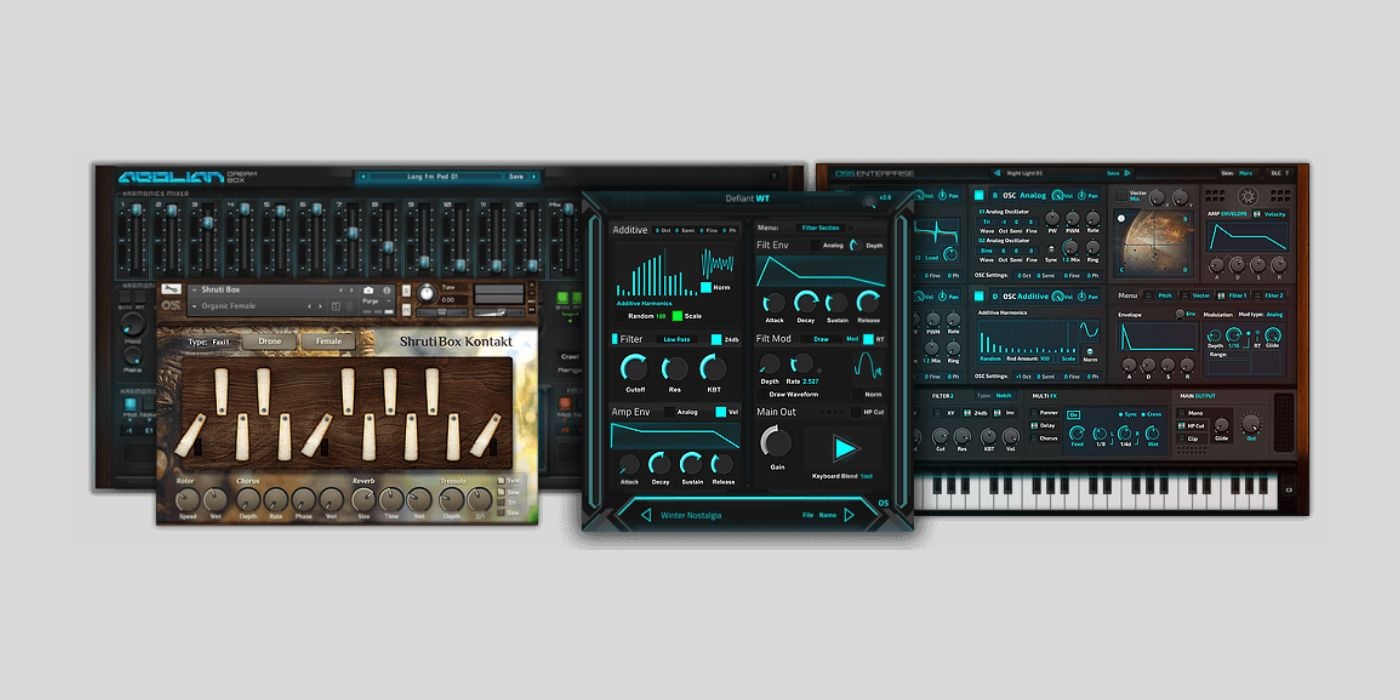Enable the Delay effect in Multi FX

point(1034,425)
